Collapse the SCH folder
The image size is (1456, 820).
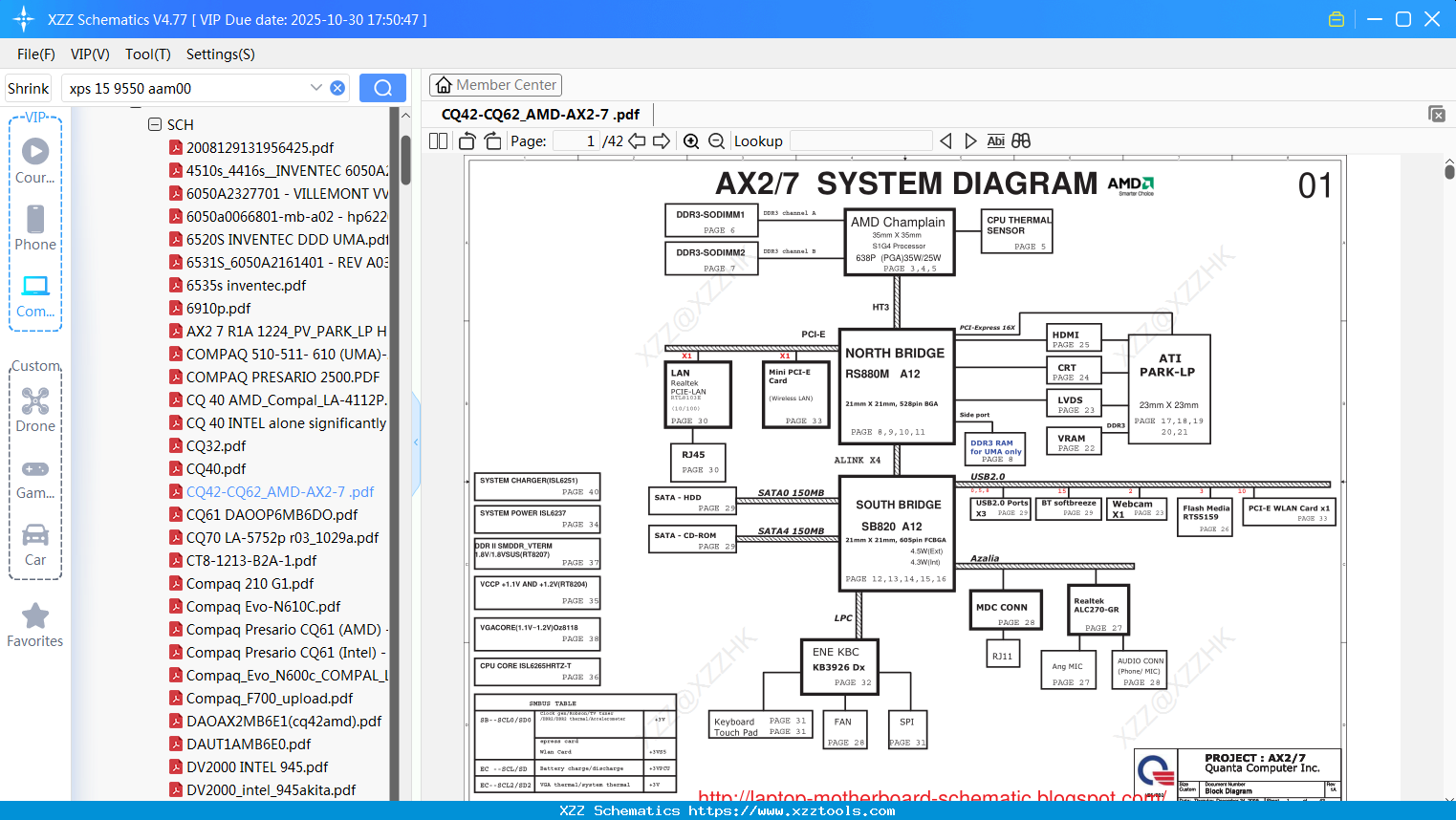[155, 124]
